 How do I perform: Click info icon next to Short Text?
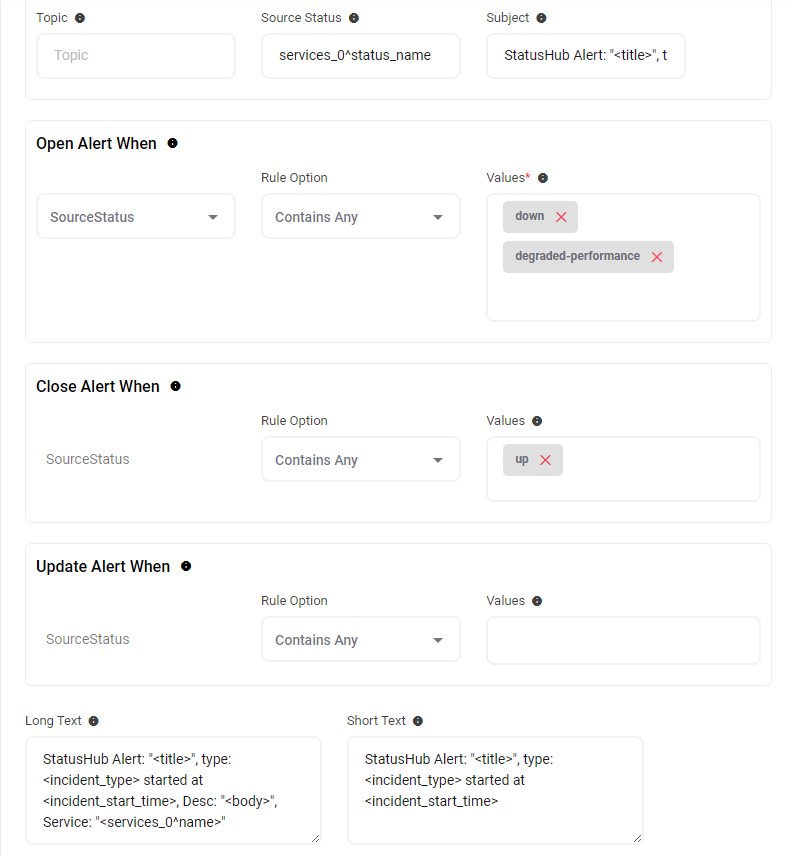(x=418, y=721)
